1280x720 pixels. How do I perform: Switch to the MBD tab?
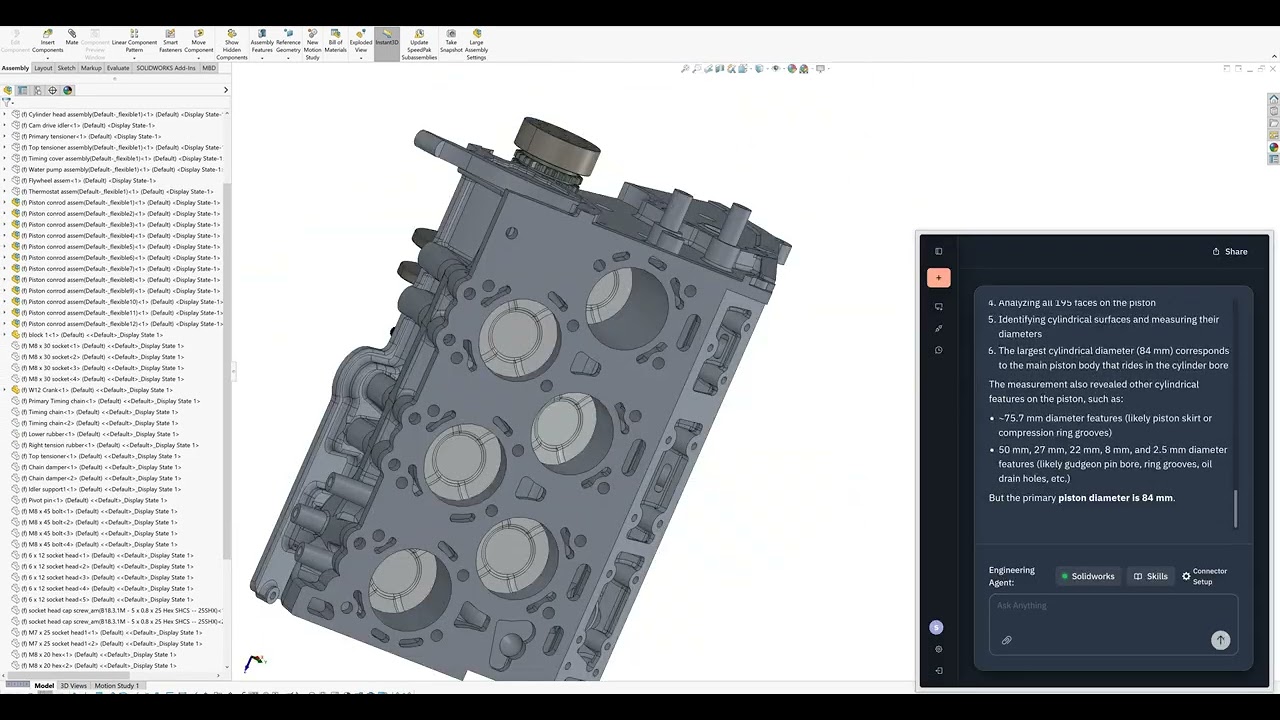click(x=209, y=68)
